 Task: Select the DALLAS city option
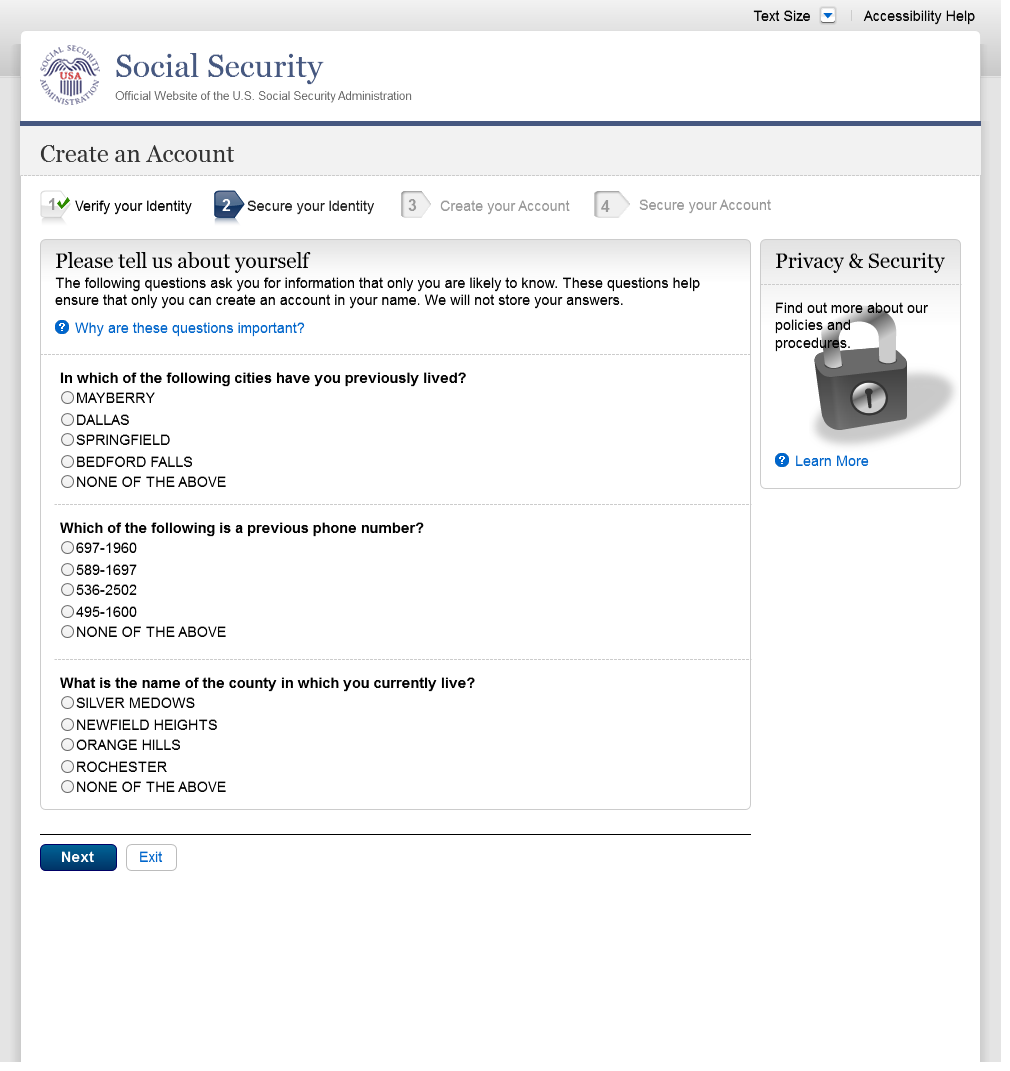point(68,420)
